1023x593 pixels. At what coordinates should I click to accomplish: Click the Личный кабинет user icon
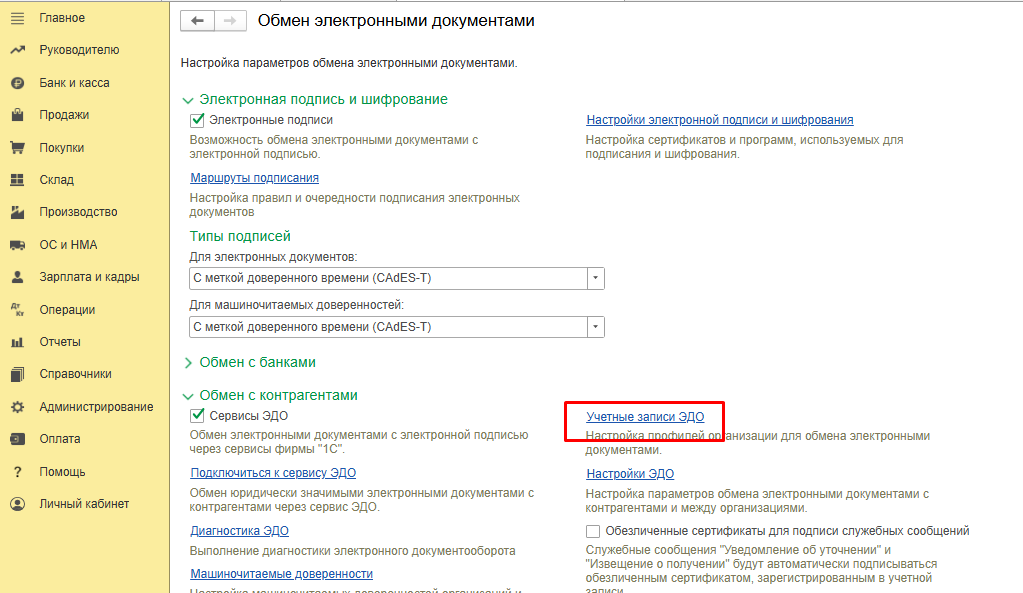(18, 504)
